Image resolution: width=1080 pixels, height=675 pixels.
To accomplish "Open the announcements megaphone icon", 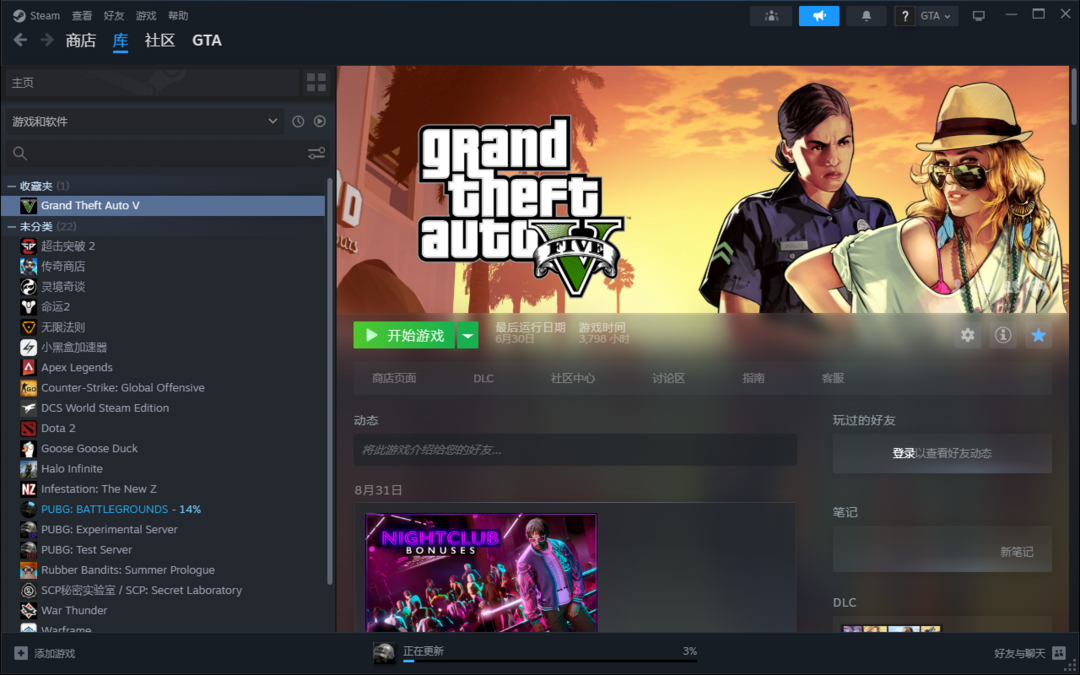I will (819, 16).
